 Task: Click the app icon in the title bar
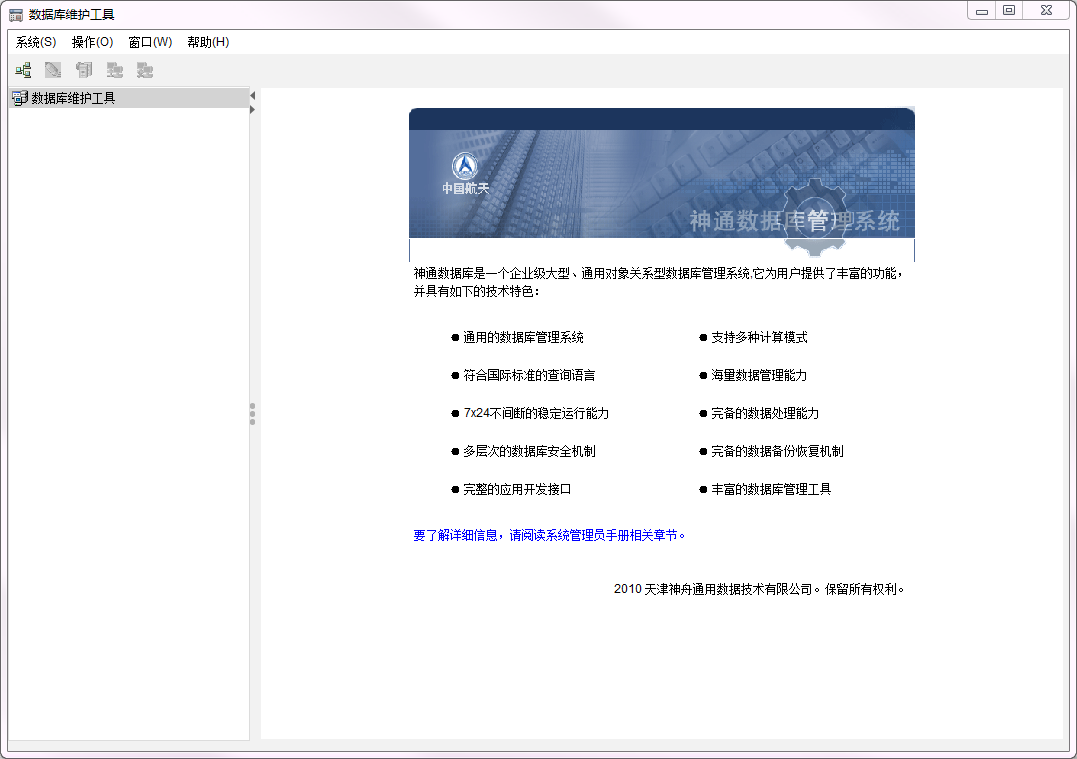[x=16, y=15]
